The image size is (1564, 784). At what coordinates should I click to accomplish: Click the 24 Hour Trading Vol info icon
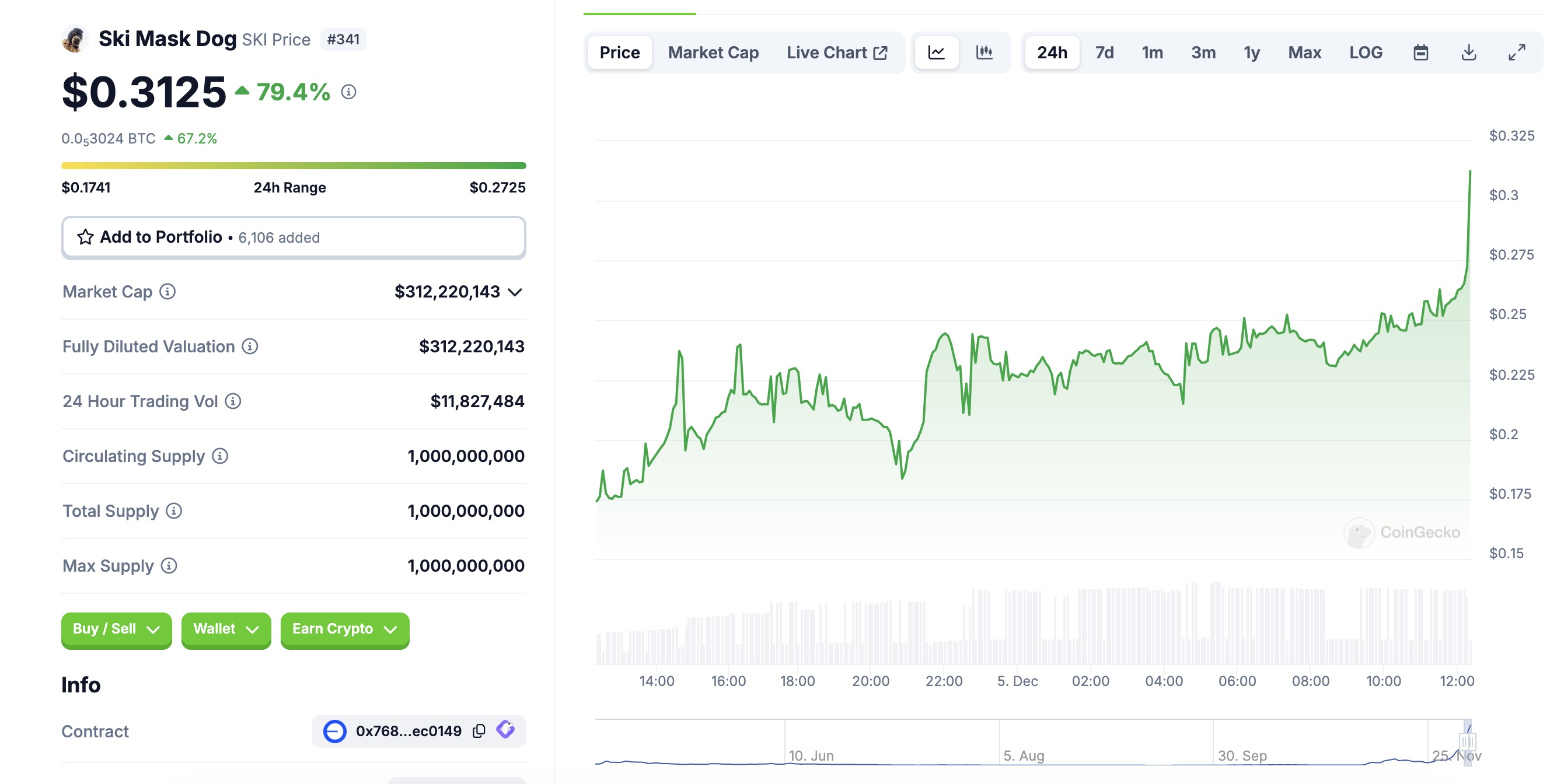233,401
